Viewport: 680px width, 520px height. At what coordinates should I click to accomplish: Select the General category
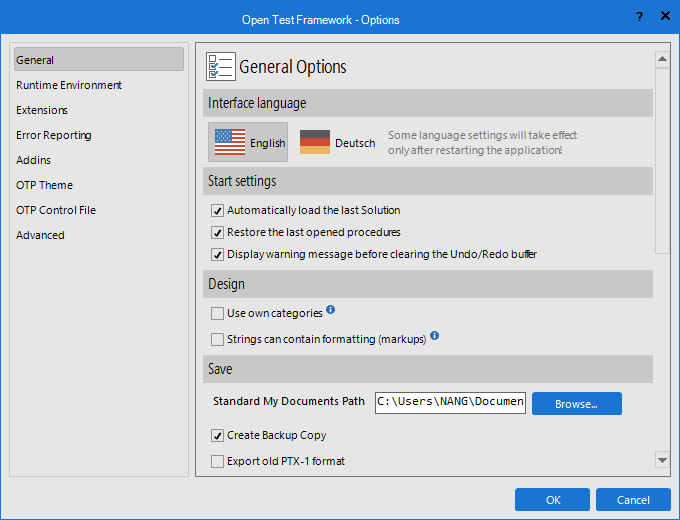click(99, 59)
